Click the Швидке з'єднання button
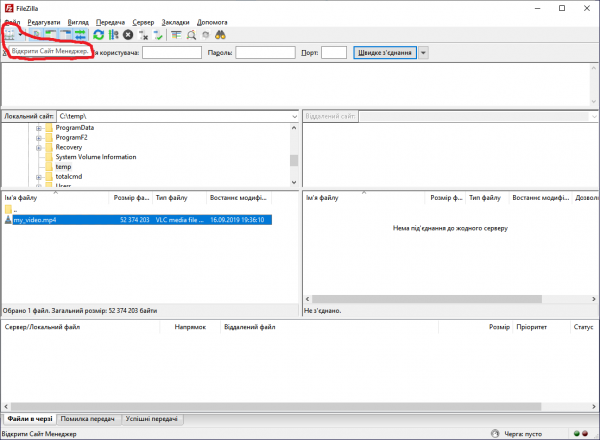Screen dimensions: 600x440 tap(384, 52)
